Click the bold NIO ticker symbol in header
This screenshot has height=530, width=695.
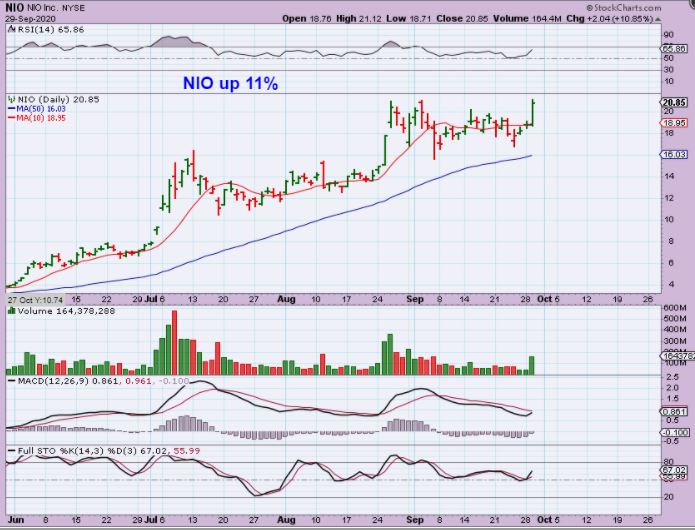[x=15, y=8]
